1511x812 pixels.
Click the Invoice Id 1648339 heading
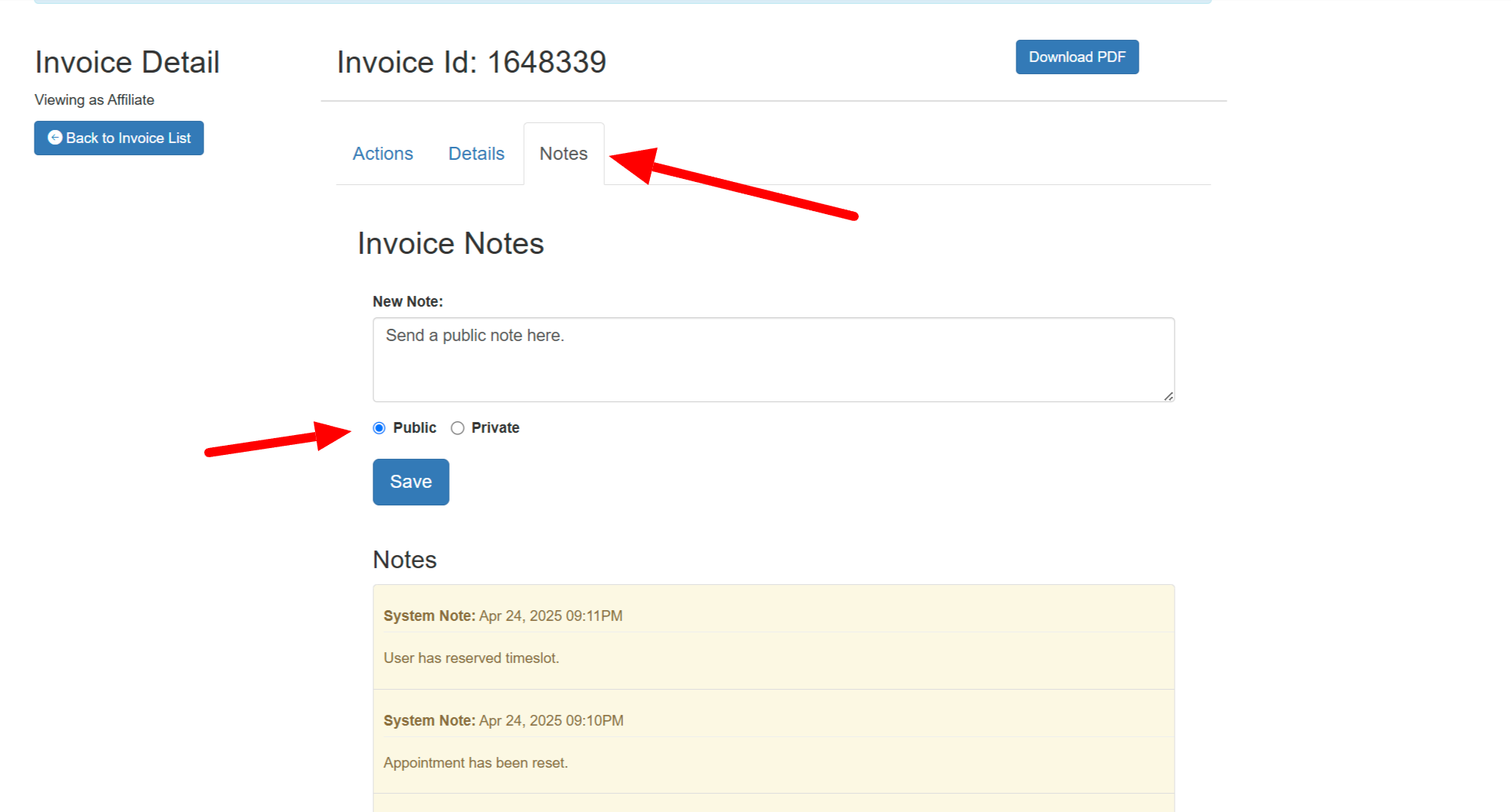[x=471, y=63]
